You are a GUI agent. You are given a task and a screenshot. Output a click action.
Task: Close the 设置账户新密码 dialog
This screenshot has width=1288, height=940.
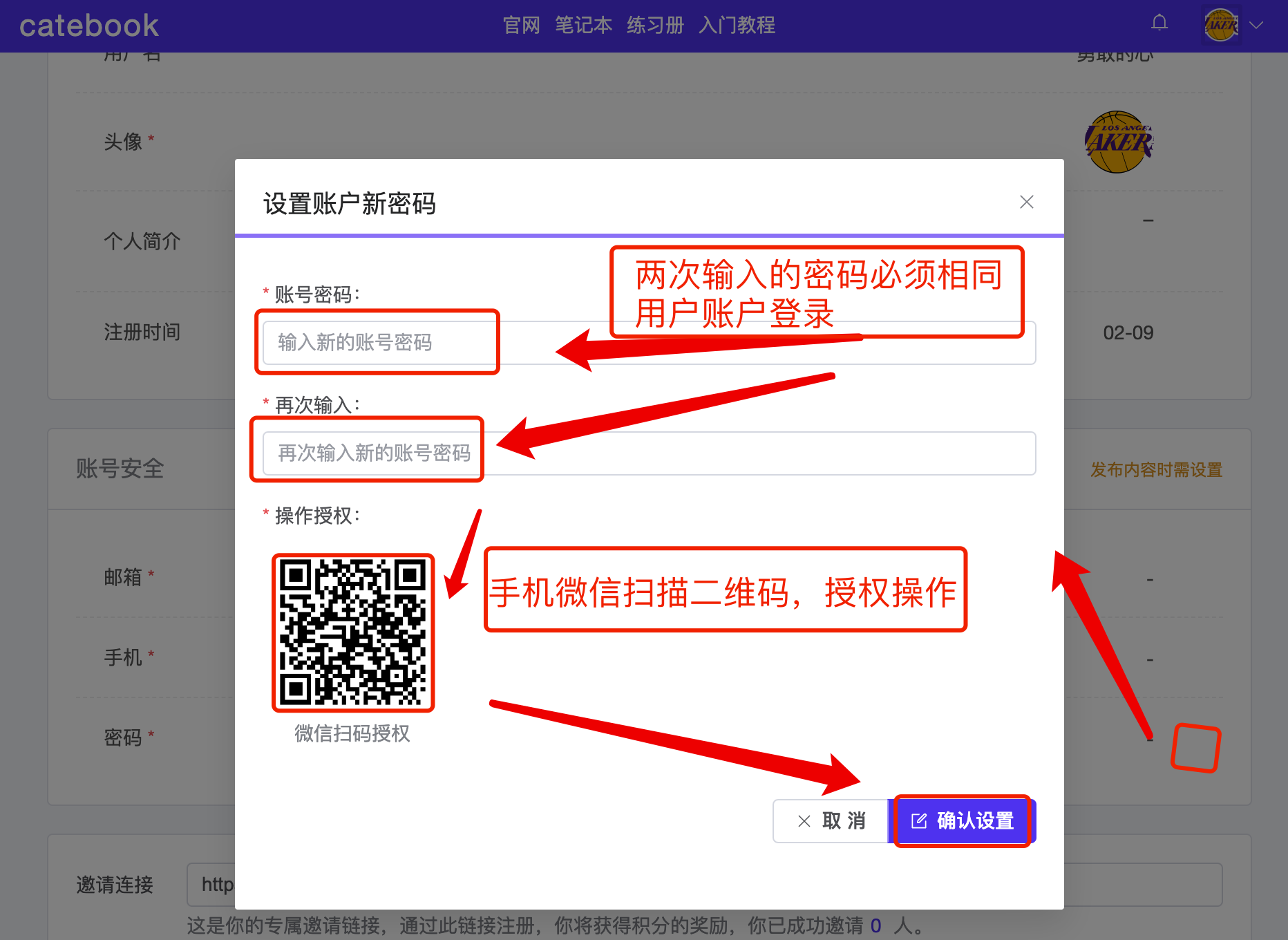(1027, 202)
